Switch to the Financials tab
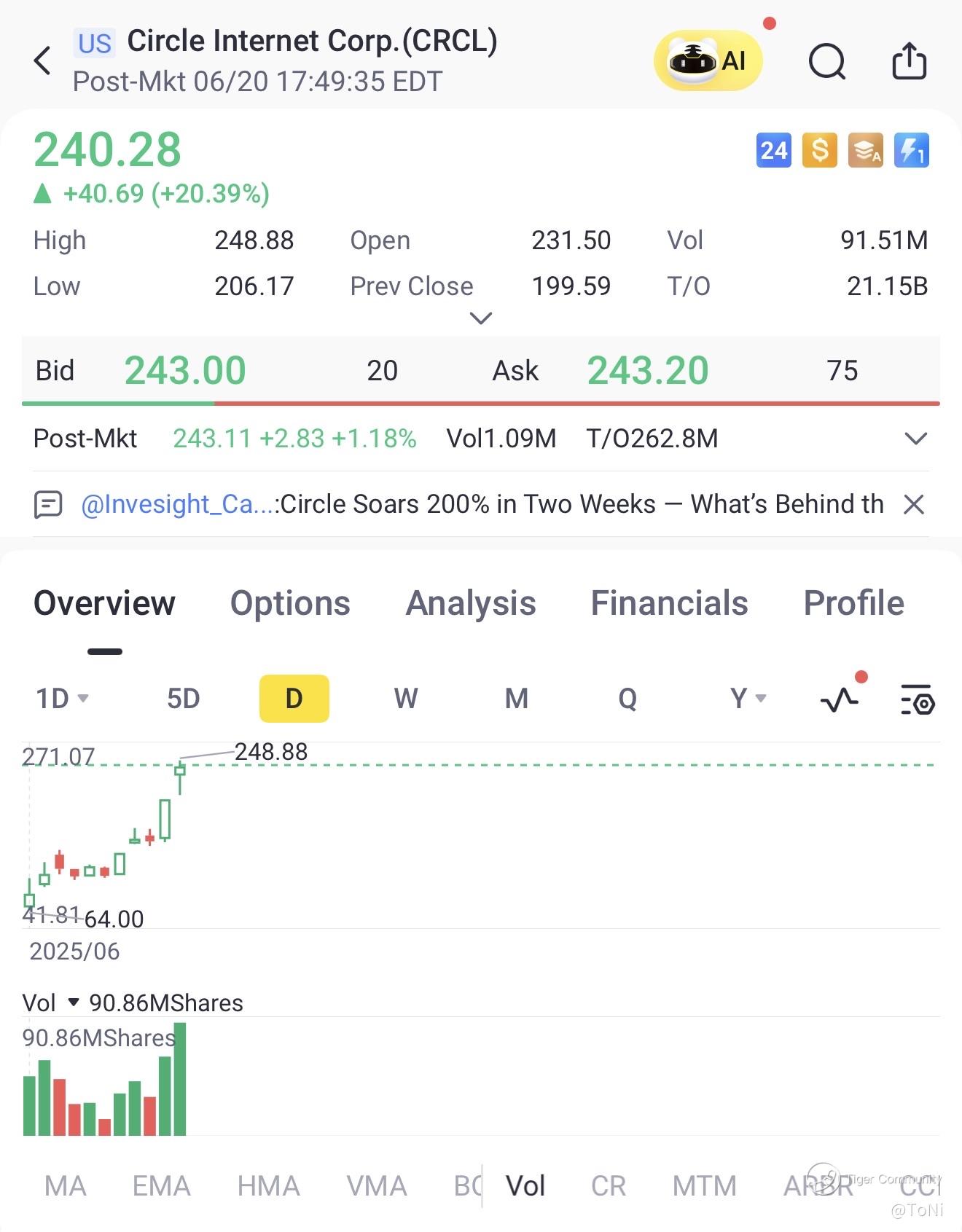The width and height of the screenshot is (962, 1232). pos(669,603)
